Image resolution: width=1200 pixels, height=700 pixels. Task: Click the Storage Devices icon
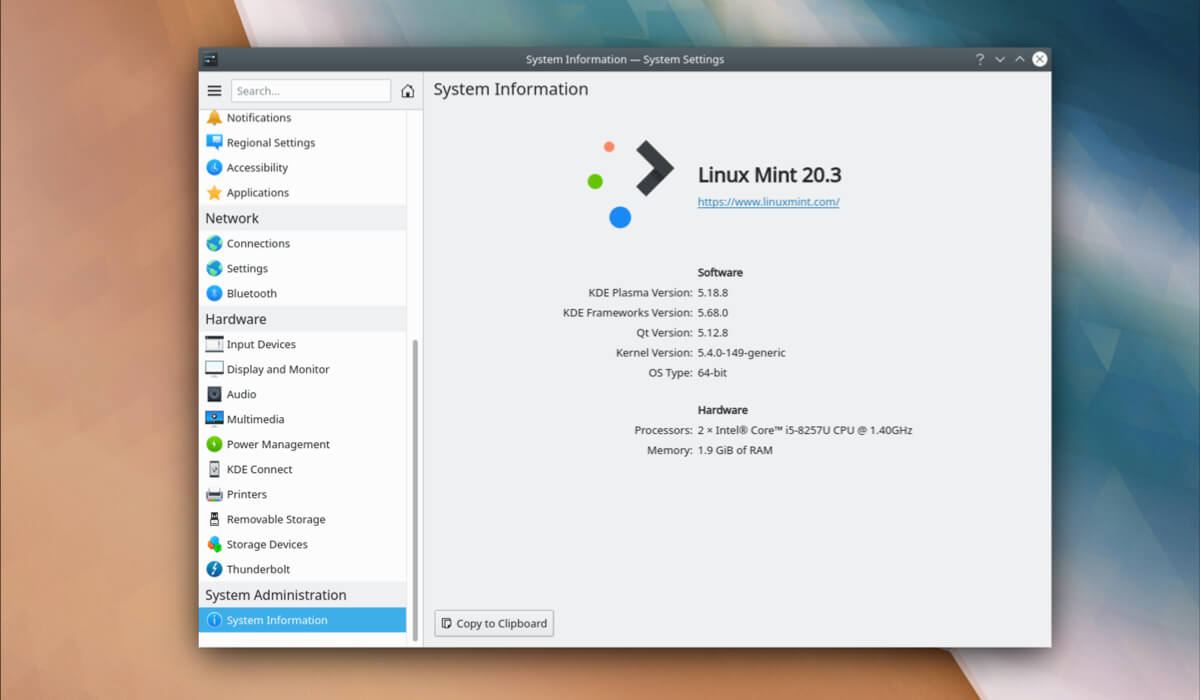click(x=214, y=544)
